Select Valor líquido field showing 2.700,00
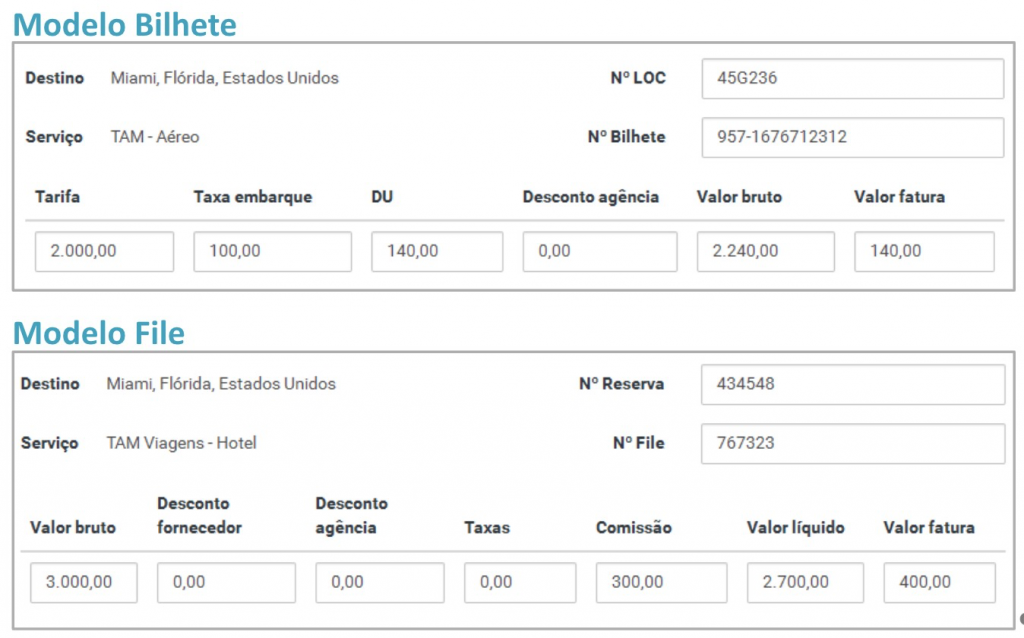The image size is (1024, 638). [x=805, y=582]
